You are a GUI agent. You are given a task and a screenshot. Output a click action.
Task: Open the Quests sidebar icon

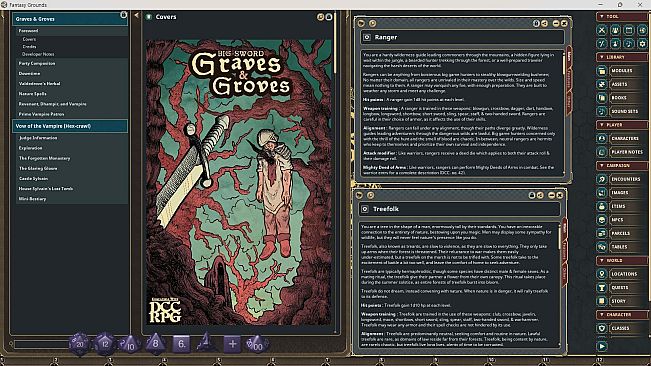[x=602, y=288]
